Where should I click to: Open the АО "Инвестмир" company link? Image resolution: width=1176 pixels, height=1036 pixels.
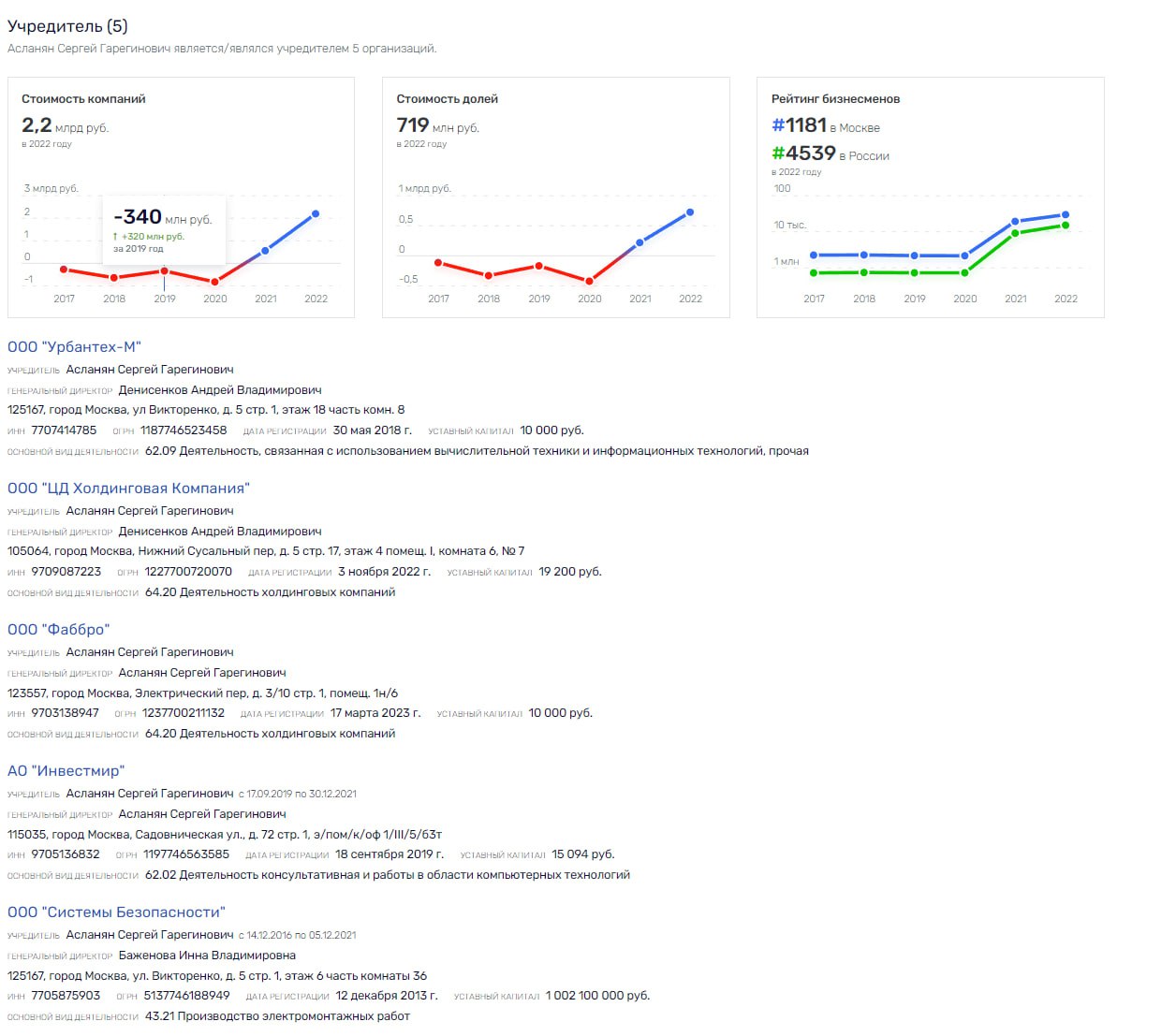point(66,771)
